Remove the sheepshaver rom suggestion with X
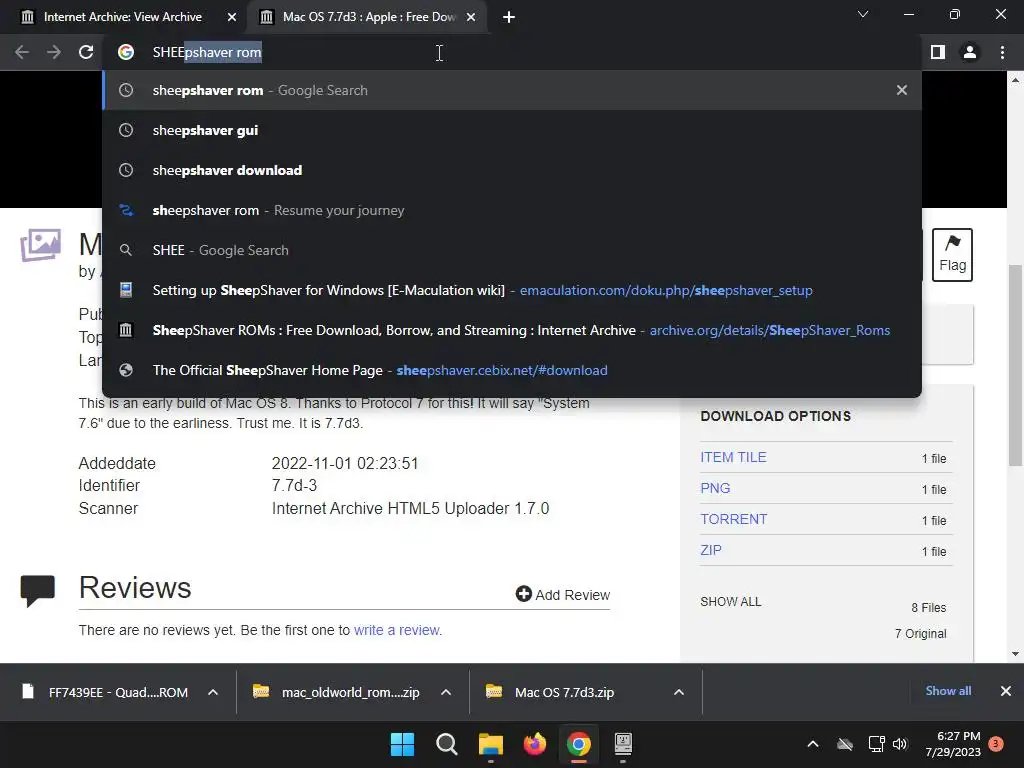Viewport: 1024px width, 768px height. point(902,90)
